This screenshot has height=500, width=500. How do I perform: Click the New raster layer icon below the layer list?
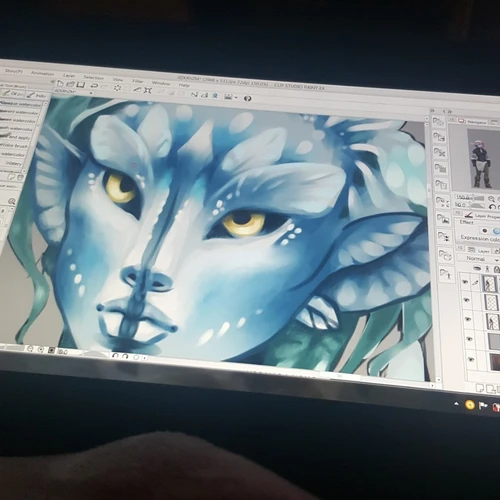tap(479, 388)
